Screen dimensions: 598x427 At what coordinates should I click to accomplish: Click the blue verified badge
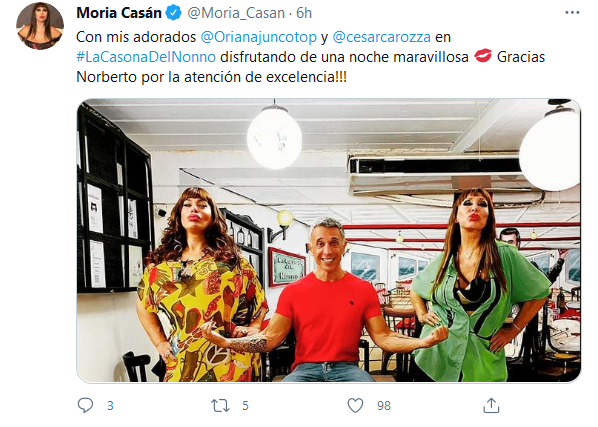click(x=174, y=13)
